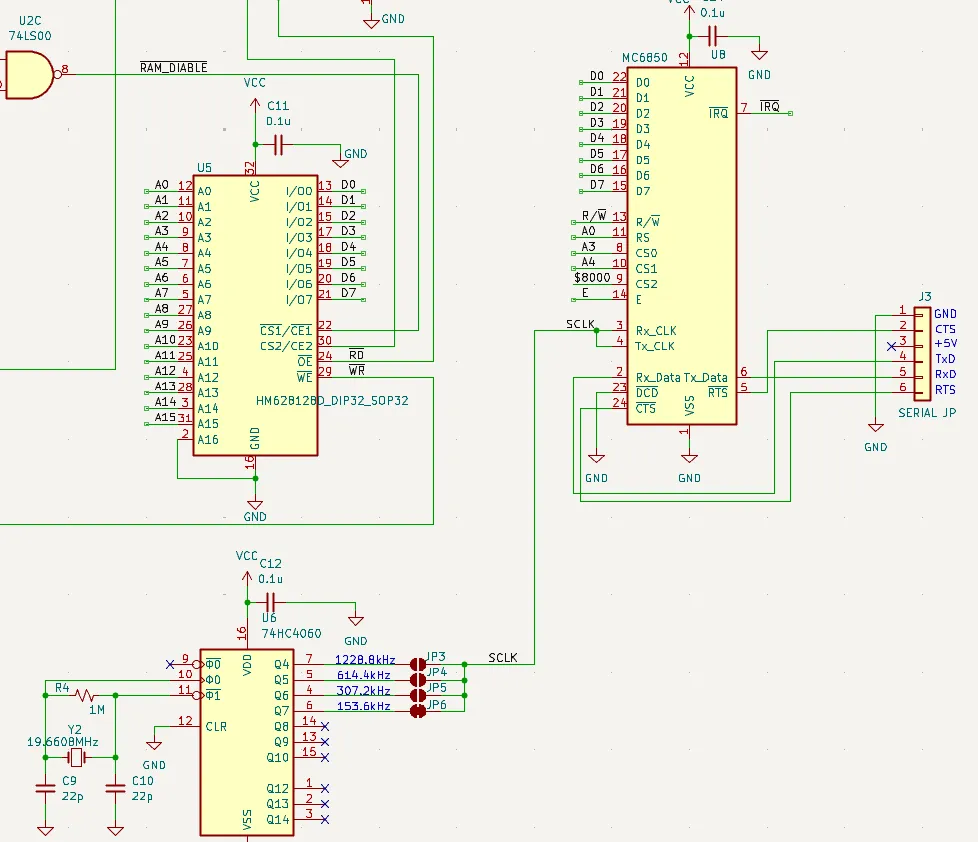Select the no-connect X on Q8 pin 14
Screen dimensions: 978x842
(325, 727)
